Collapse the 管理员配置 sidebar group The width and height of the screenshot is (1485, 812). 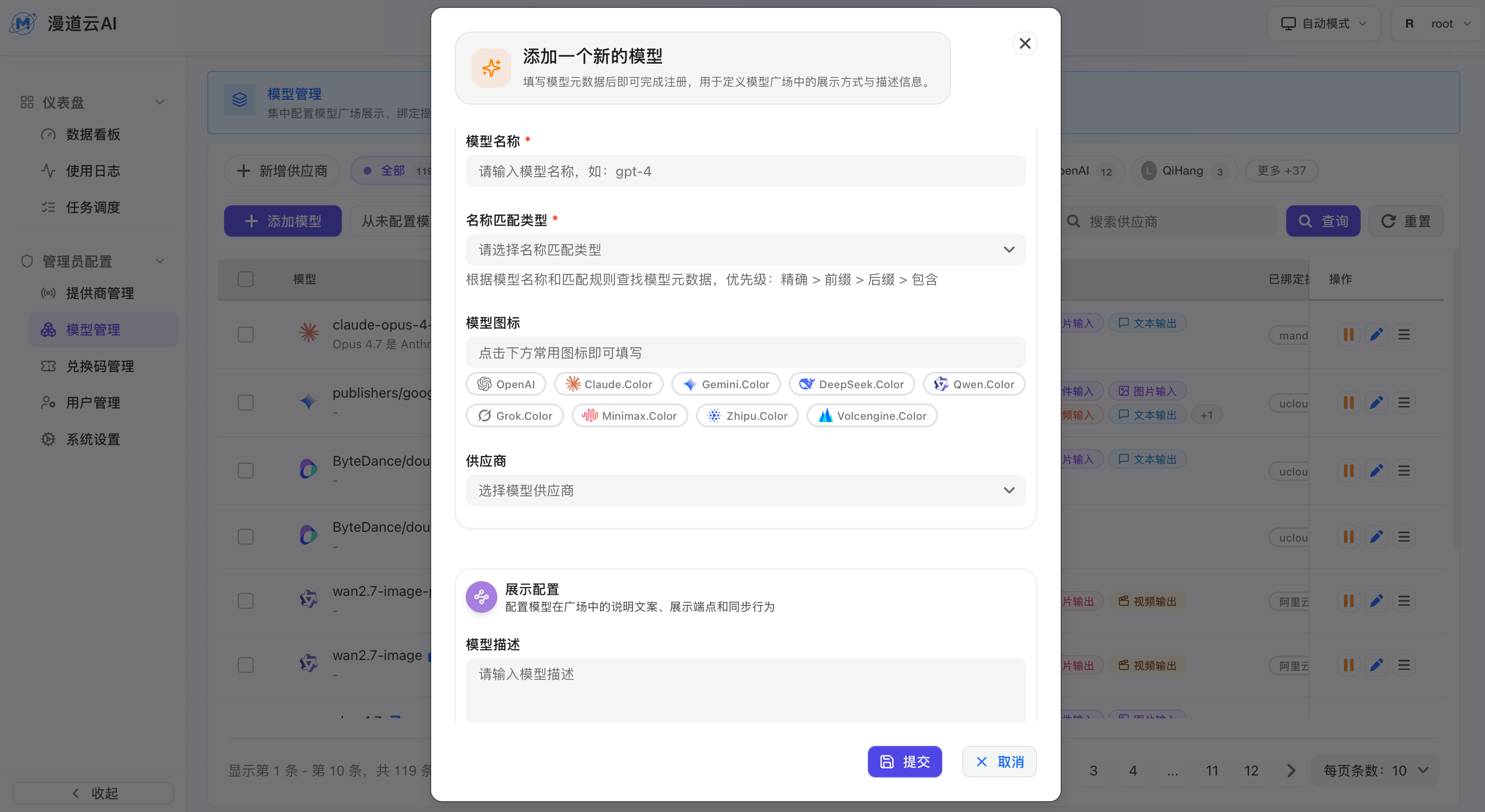pyautogui.click(x=92, y=261)
